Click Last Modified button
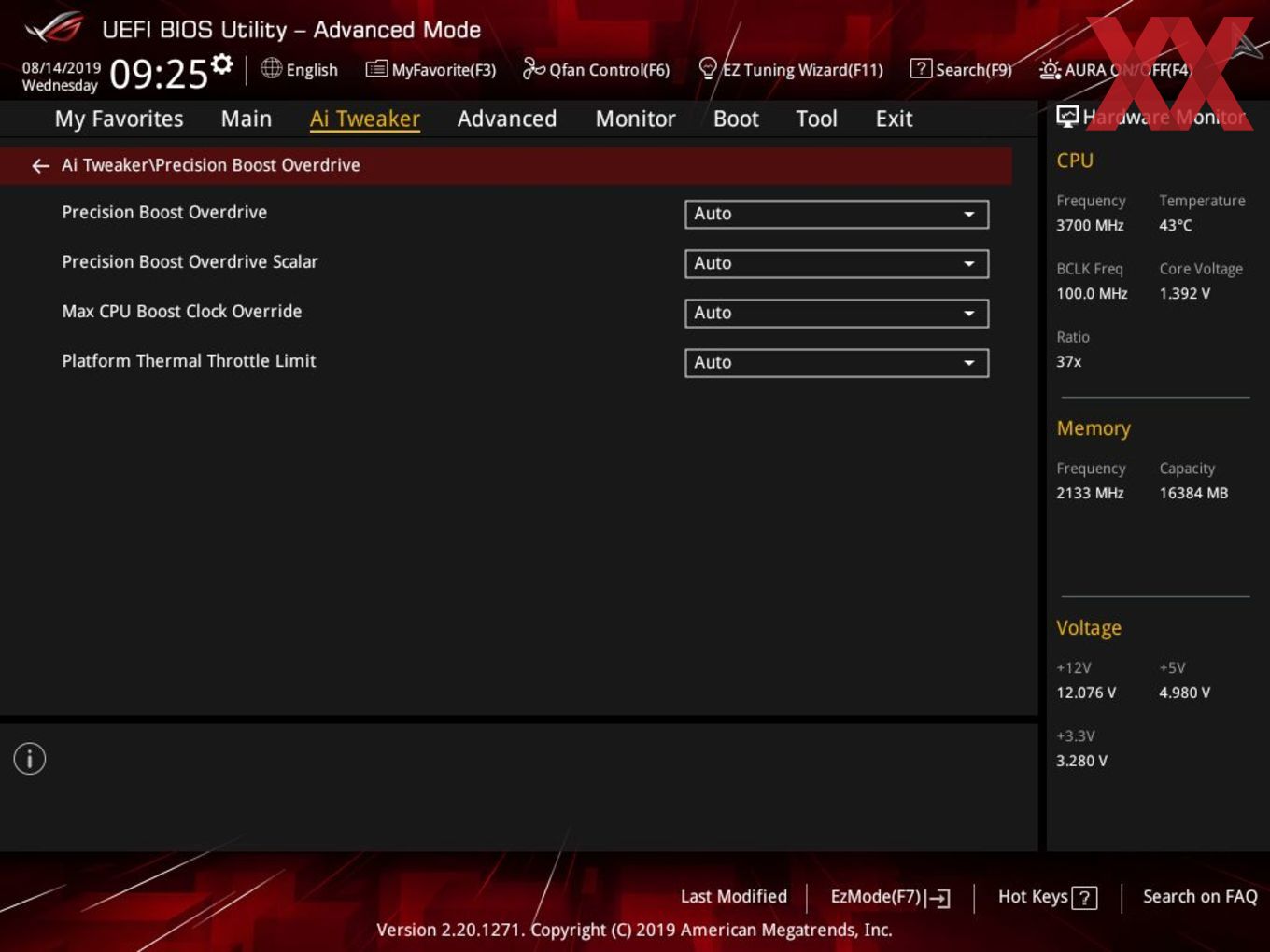1270x952 pixels. (x=734, y=897)
